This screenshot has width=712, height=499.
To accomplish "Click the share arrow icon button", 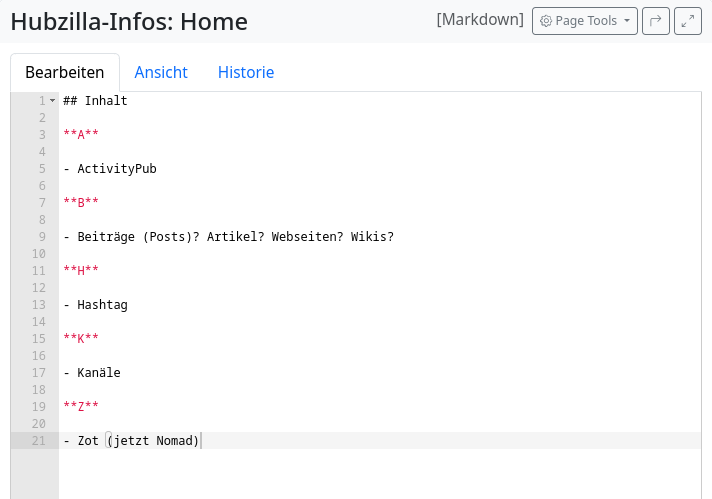I will 656,21.
